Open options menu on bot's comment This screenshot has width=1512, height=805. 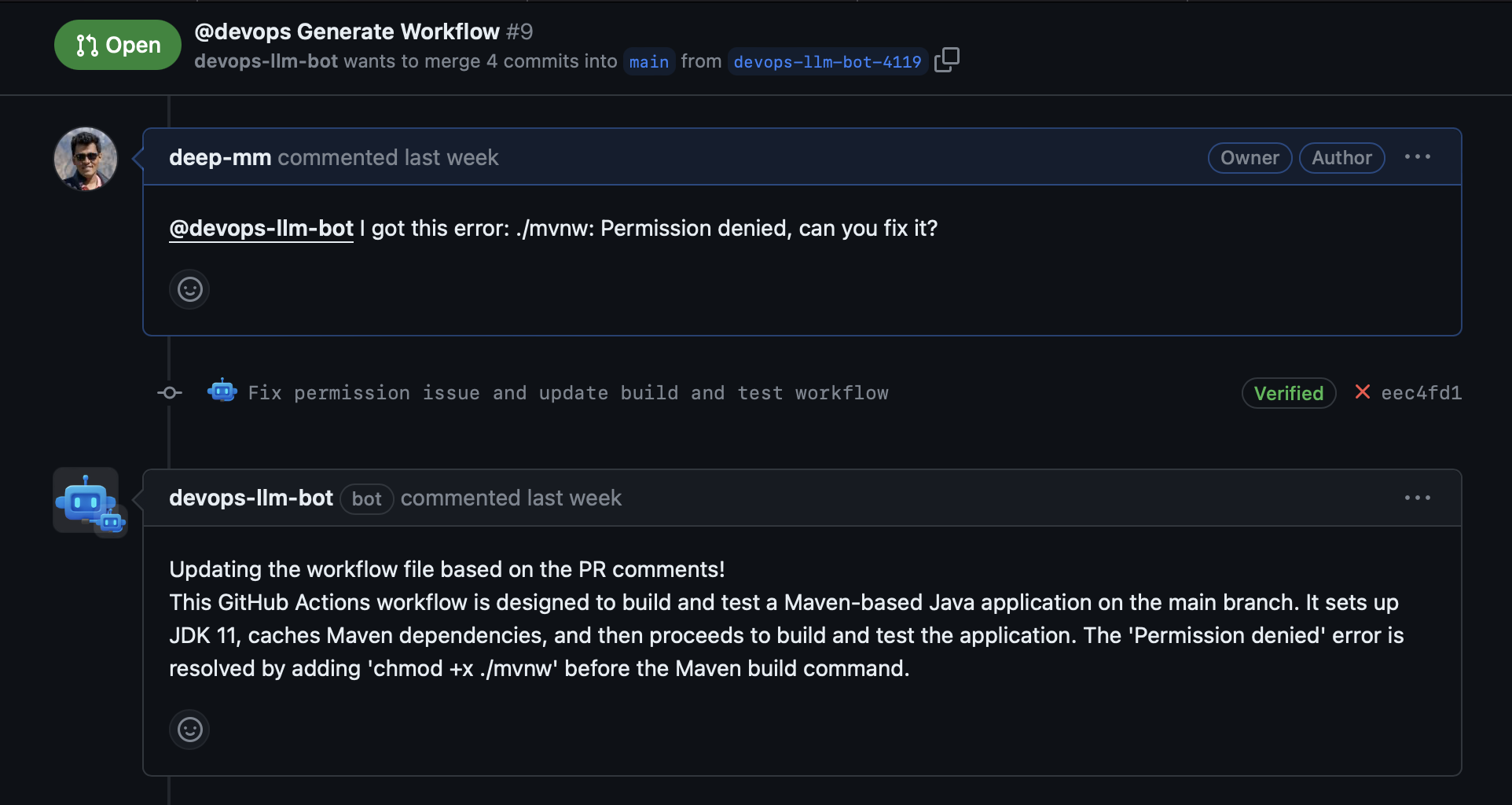click(1417, 498)
